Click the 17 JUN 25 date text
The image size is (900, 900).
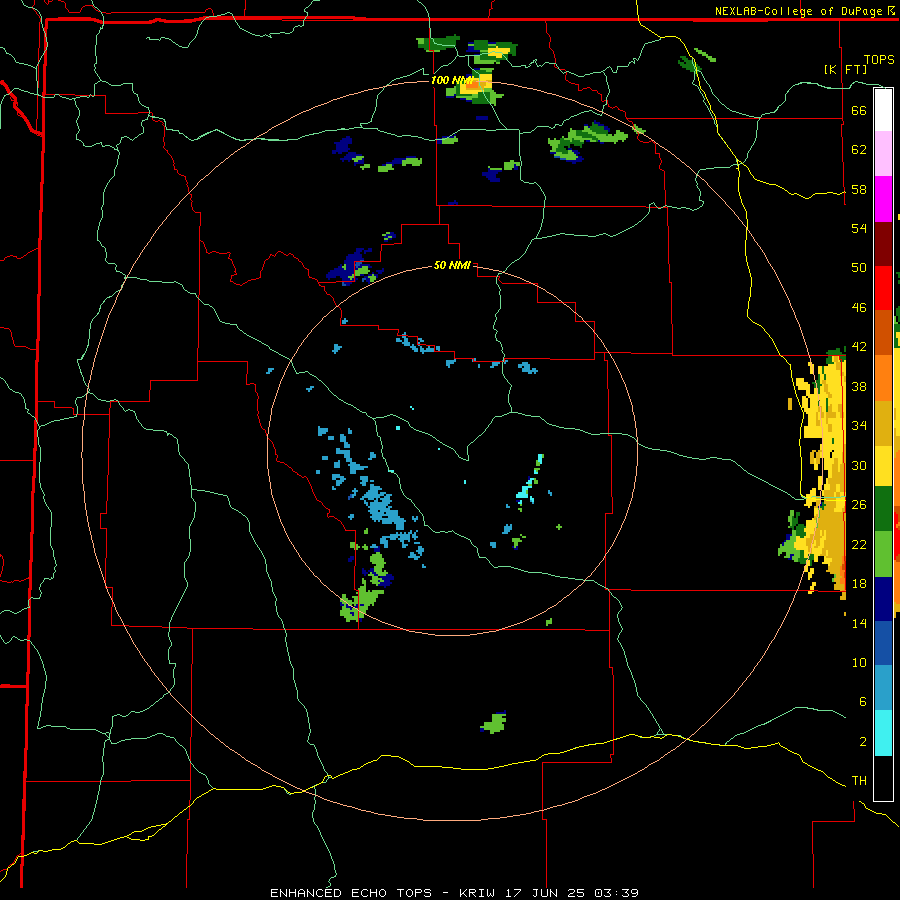point(544,893)
